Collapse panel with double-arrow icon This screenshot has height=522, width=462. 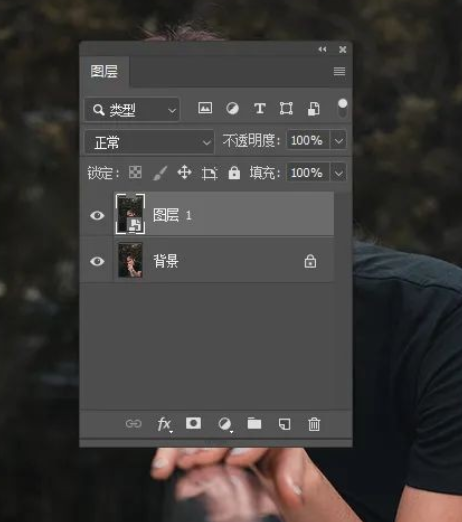tap(322, 49)
